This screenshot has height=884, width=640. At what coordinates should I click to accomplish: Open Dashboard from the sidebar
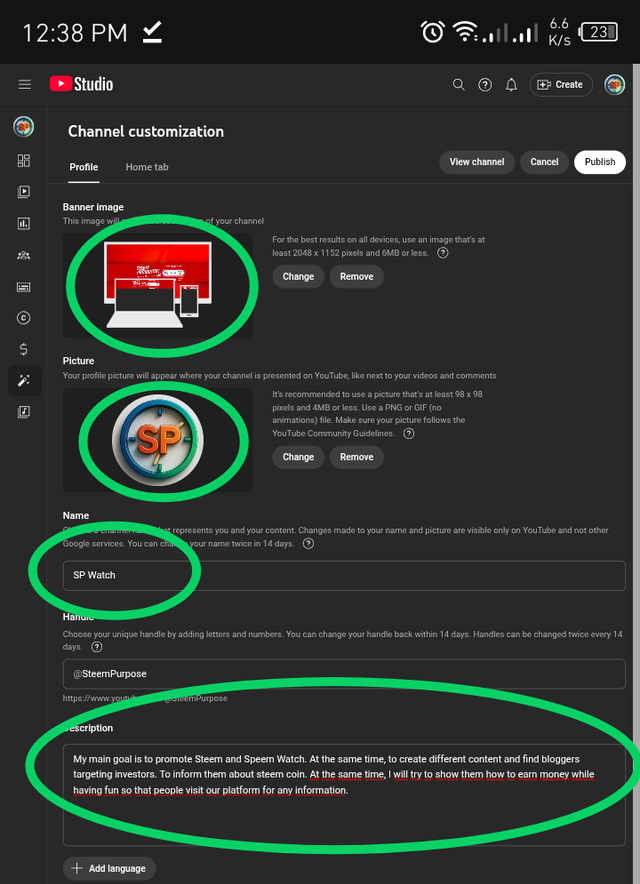pyautogui.click(x=24, y=161)
